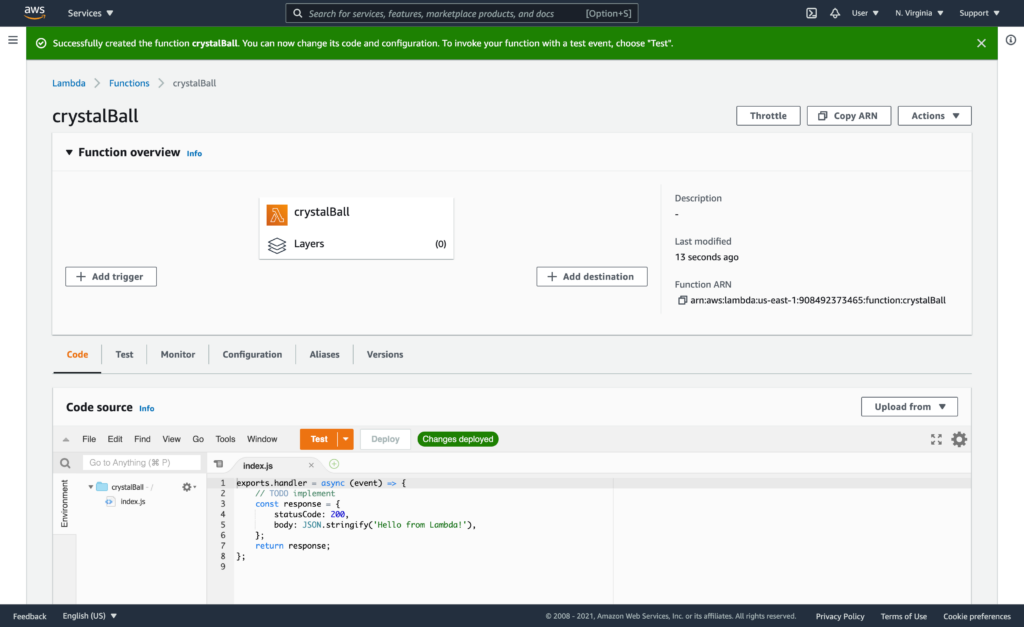Open the Actions dropdown

tap(935, 116)
